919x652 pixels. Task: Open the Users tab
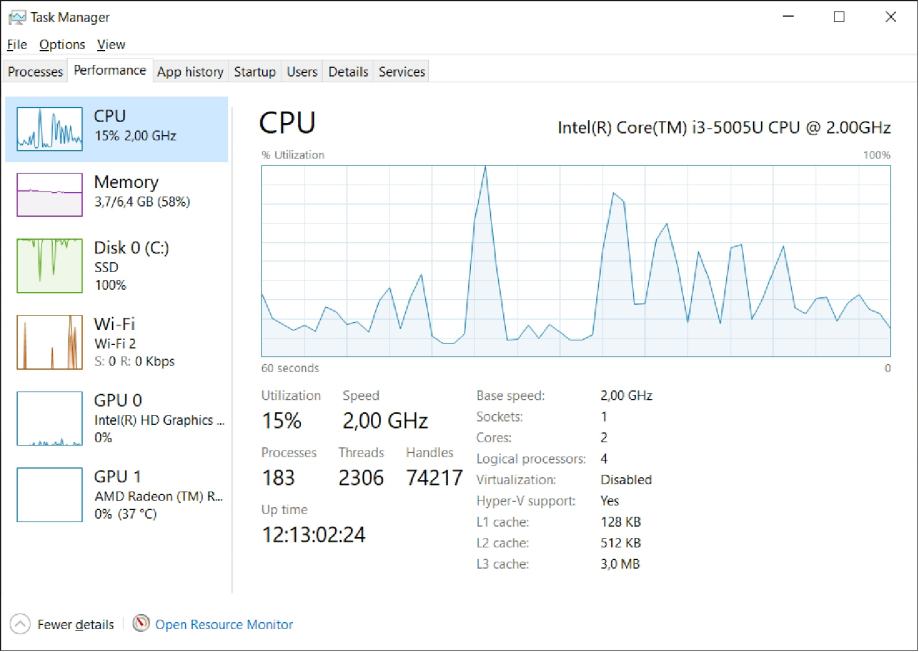[x=302, y=72]
